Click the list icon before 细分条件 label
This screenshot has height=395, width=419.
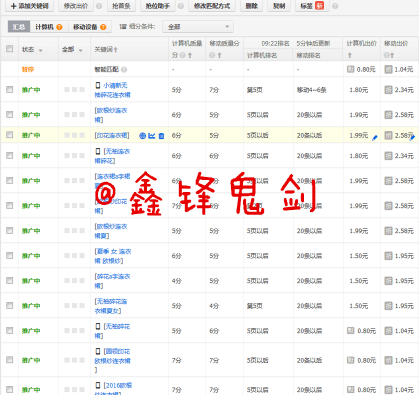123,27
